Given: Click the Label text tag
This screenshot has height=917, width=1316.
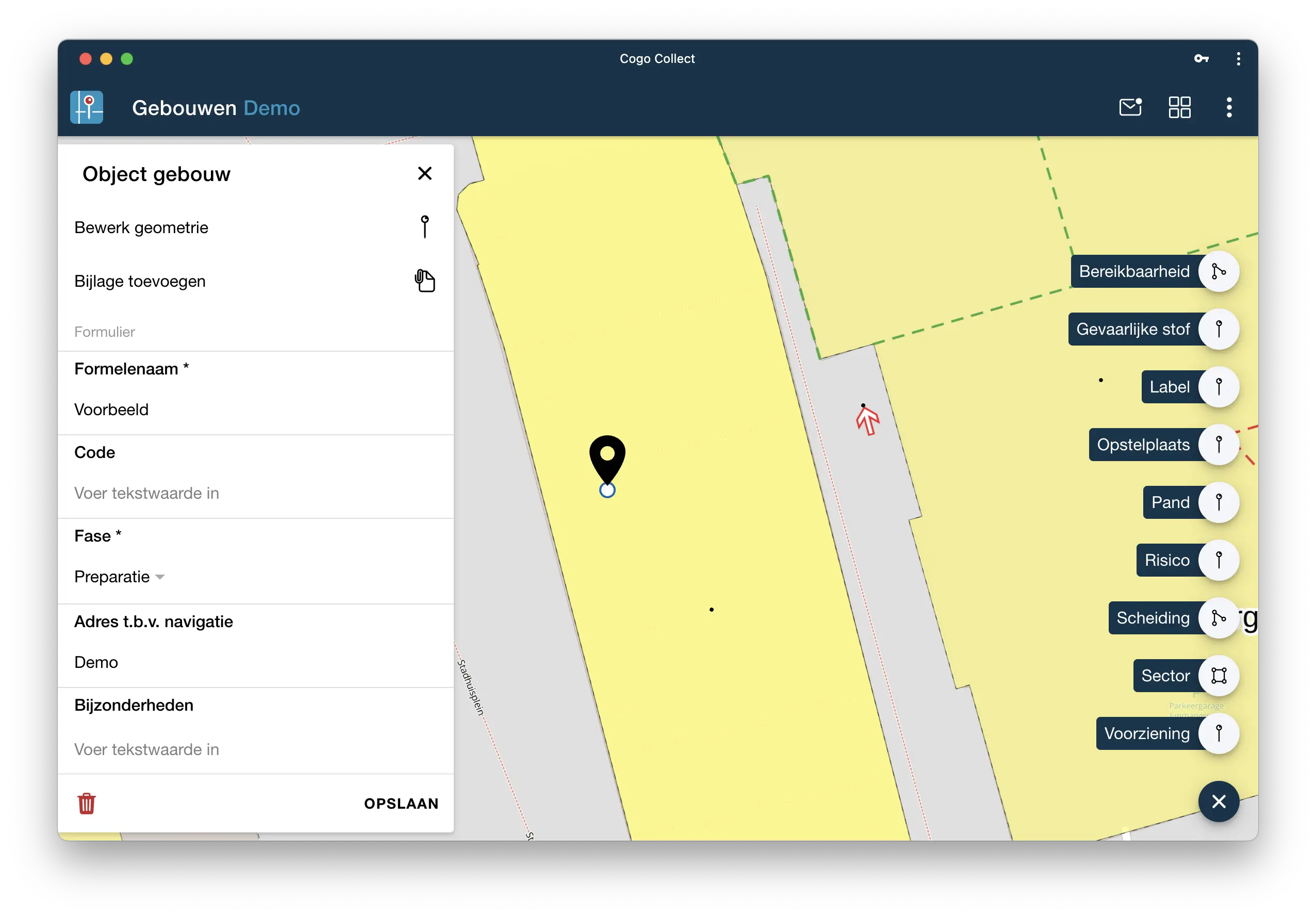Looking at the screenshot, I should coord(1169,387).
